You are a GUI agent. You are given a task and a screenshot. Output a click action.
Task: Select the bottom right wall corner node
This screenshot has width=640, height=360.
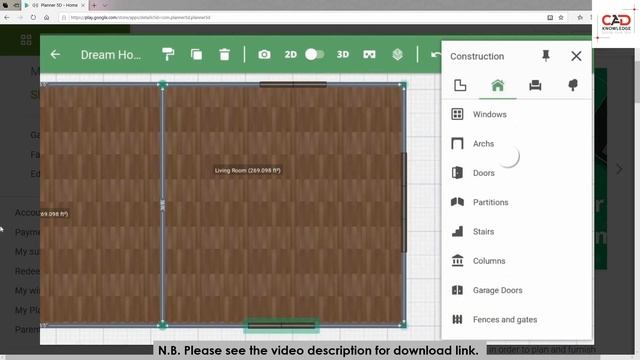(x=403, y=324)
